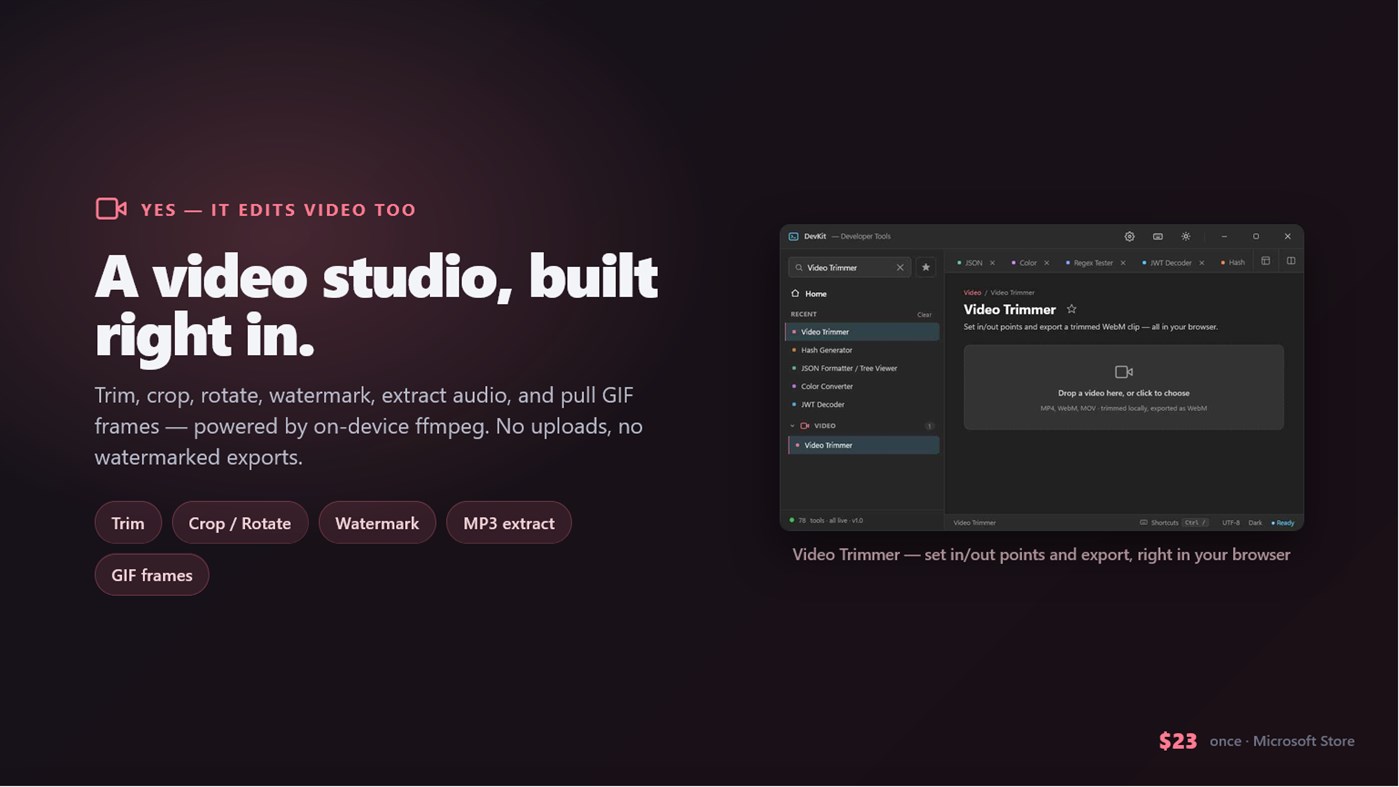Click the MP3 extract feature pill
This screenshot has width=1399, height=787.
[509, 523]
